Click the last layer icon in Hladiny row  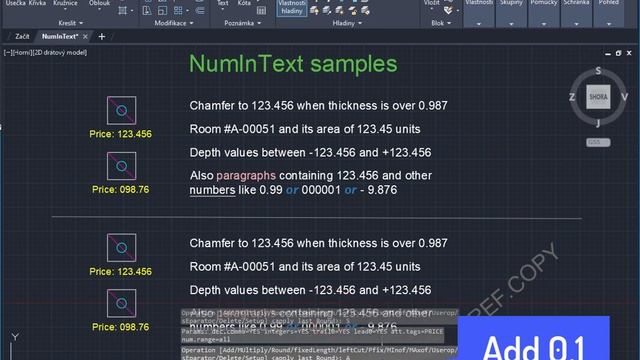click(365, 11)
